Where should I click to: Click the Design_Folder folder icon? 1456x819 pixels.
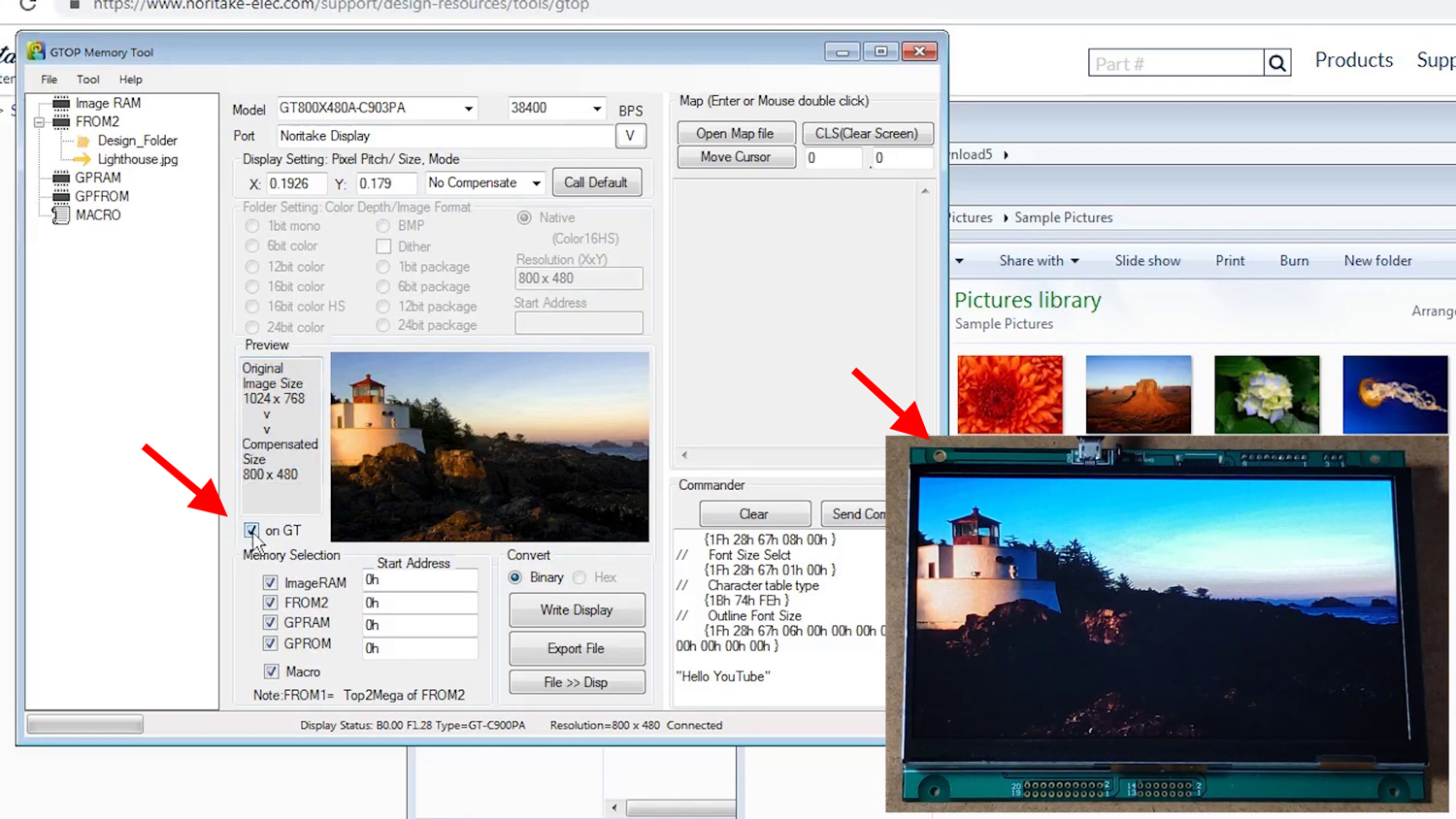[x=83, y=141]
